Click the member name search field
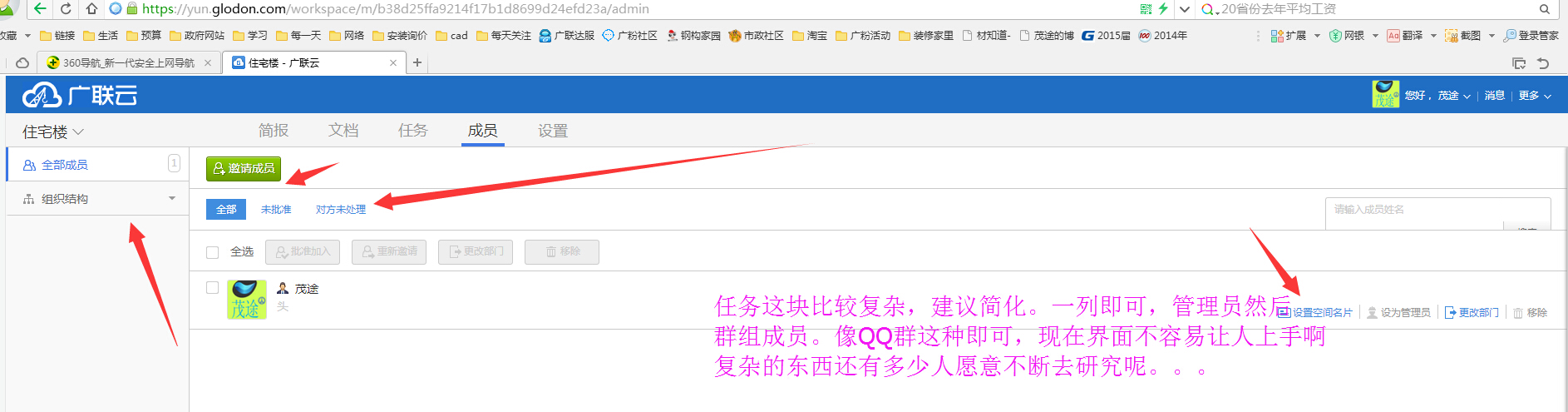 click(1413, 210)
